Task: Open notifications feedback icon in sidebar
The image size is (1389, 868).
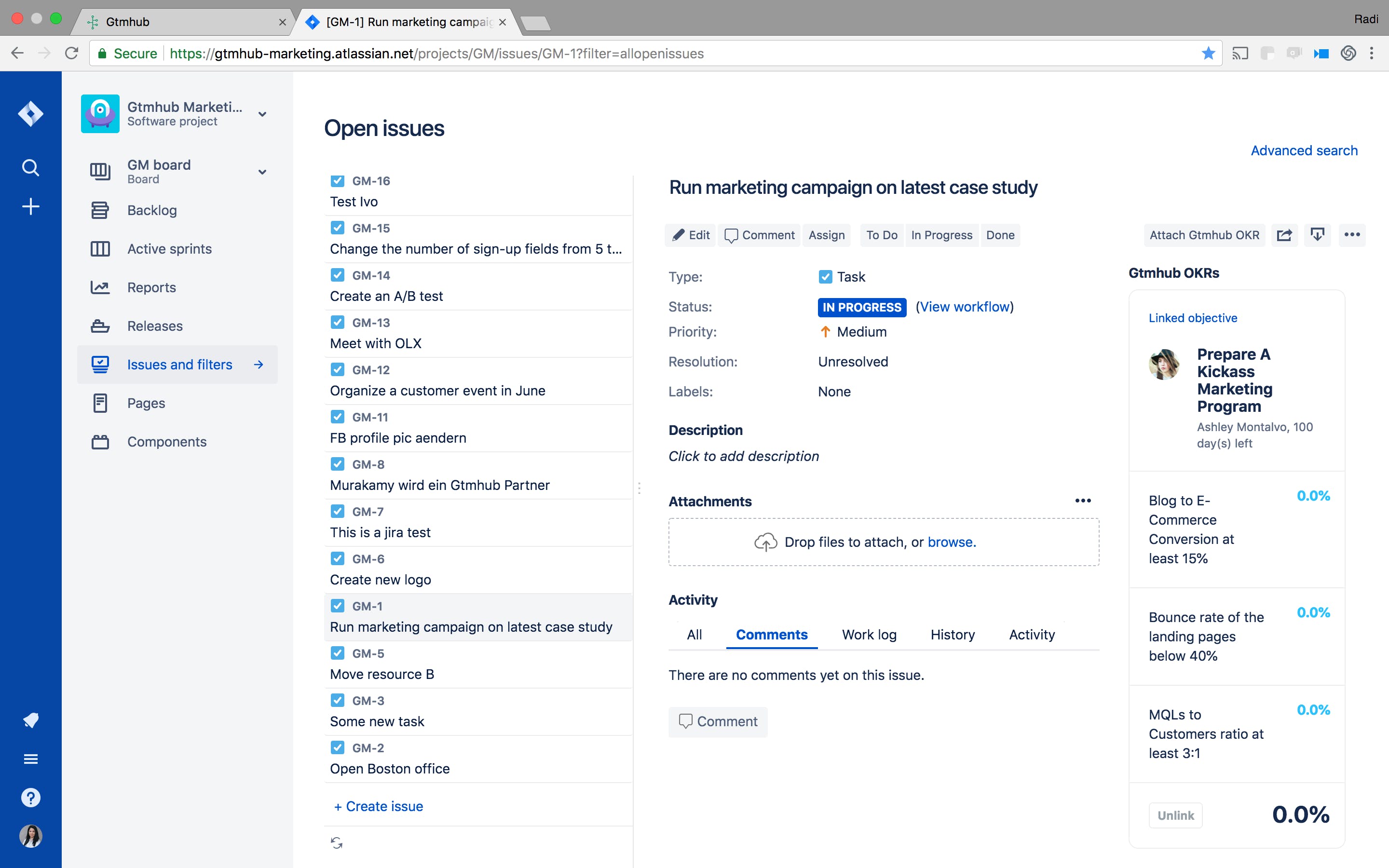Action: [30, 720]
